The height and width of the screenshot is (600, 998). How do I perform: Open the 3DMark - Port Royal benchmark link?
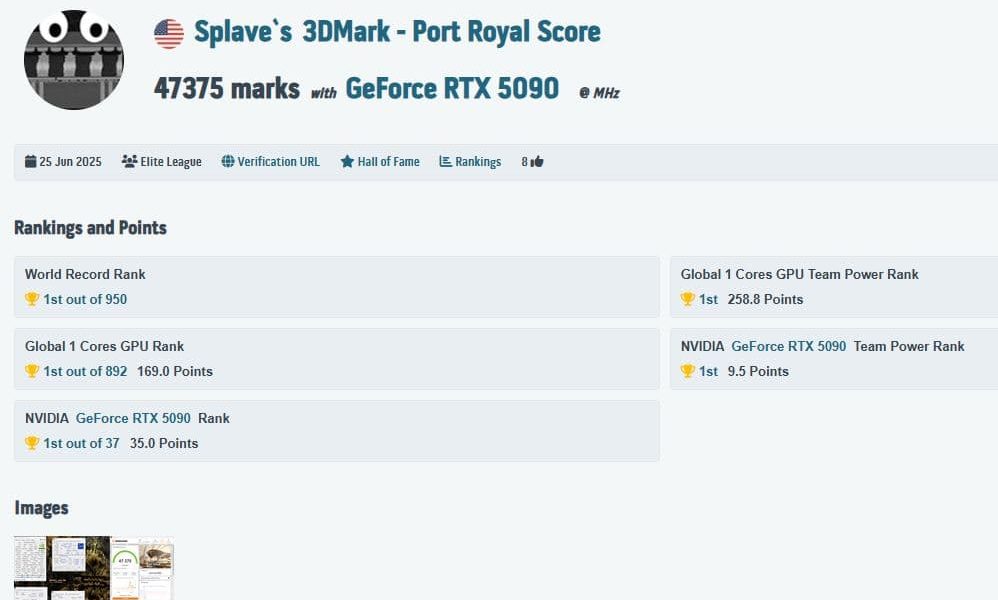451,32
